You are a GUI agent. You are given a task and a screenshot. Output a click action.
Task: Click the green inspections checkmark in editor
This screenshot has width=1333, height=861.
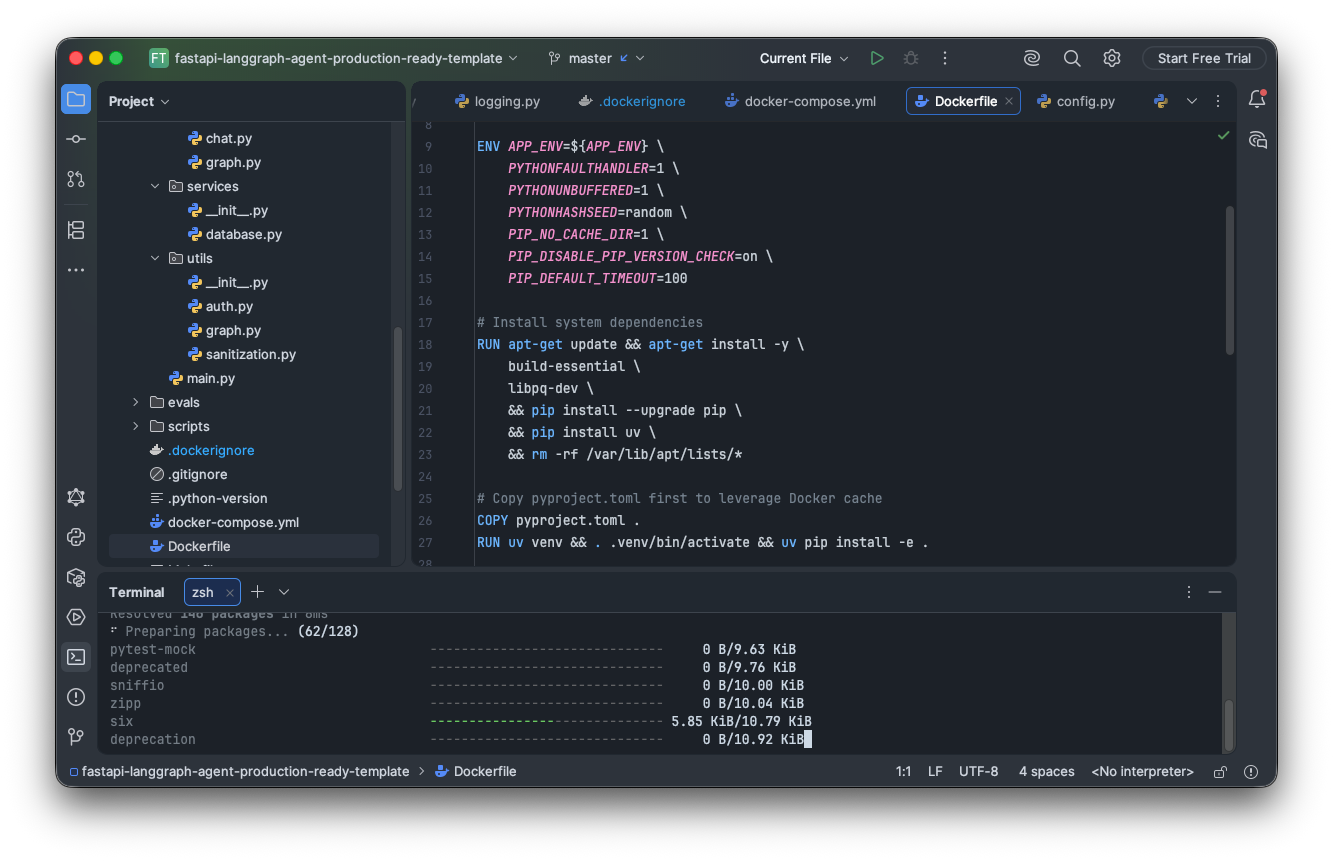(x=1223, y=134)
